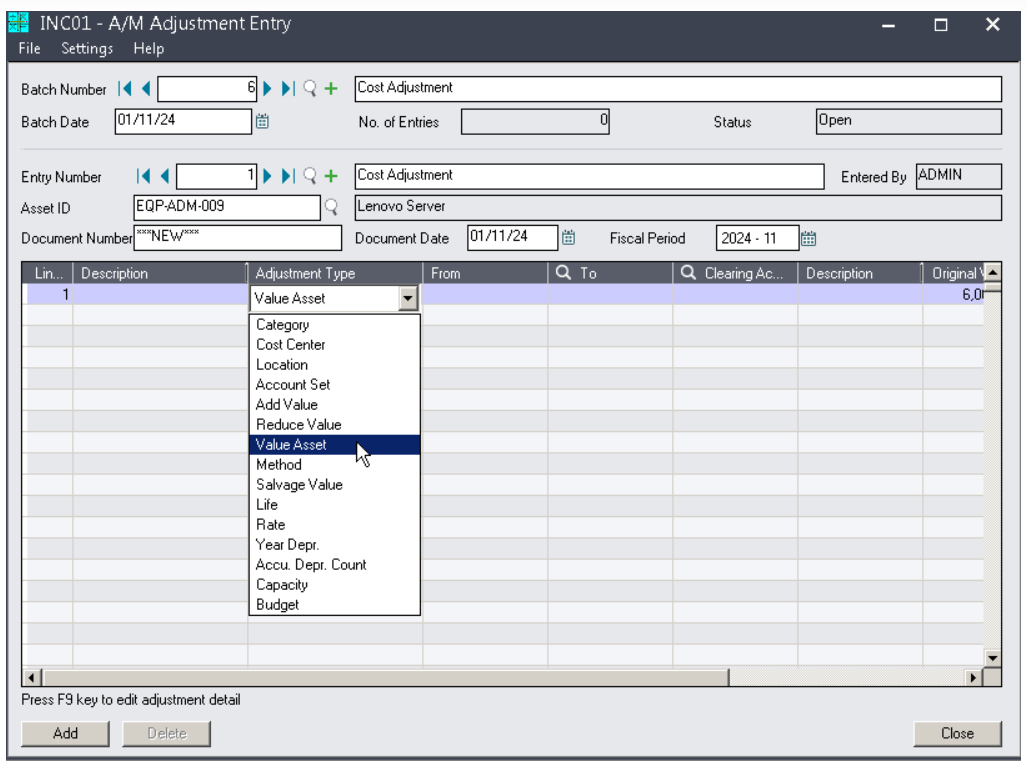The height and width of the screenshot is (771, 1027).
Task: Click the Document Number input field
Action: click(x=238, y=238)
